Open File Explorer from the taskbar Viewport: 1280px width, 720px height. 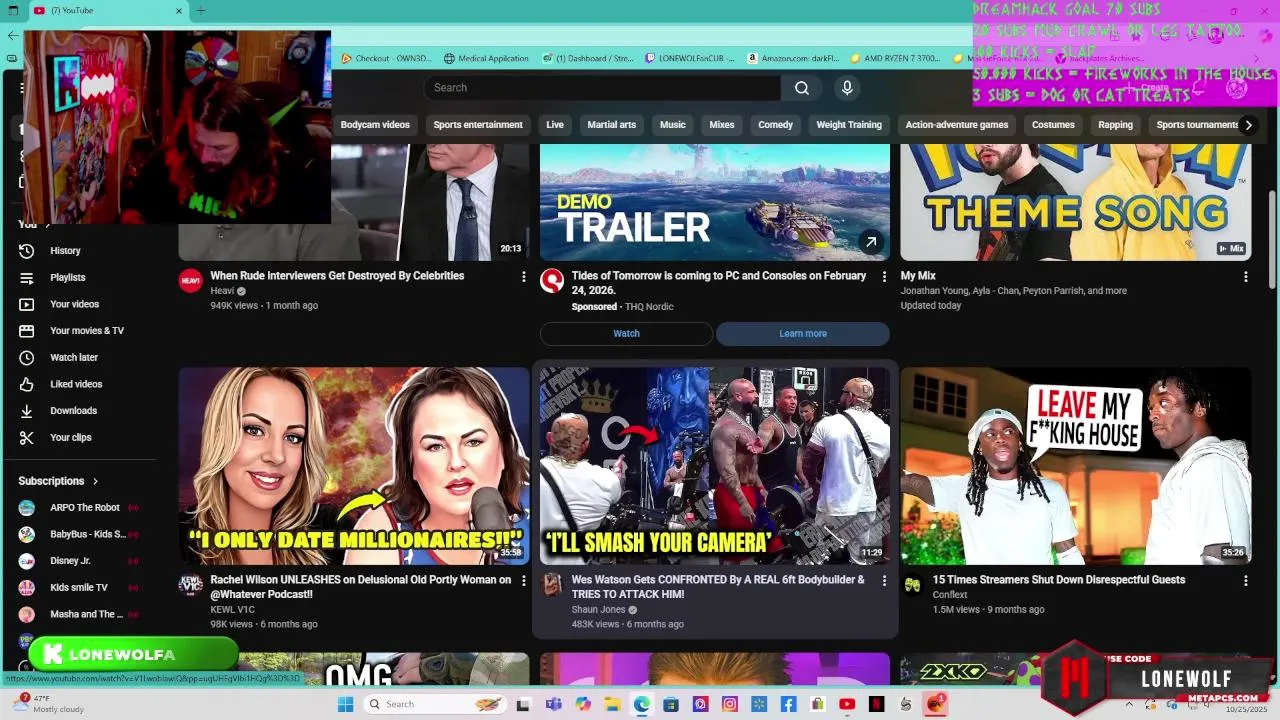click(612, 704)
